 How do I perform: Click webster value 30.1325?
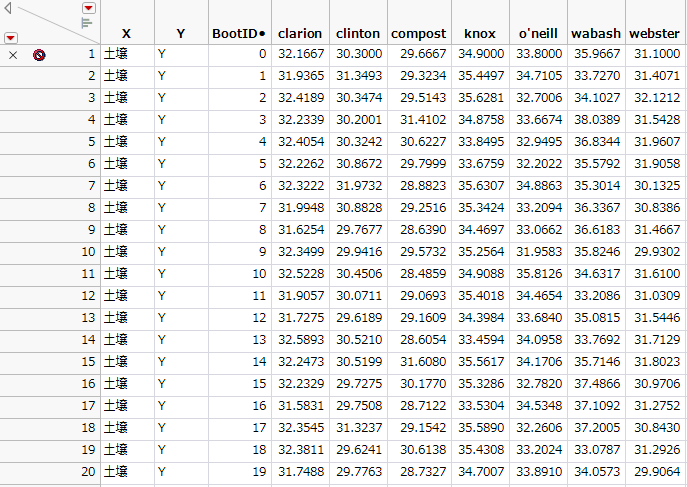(657, 186)
